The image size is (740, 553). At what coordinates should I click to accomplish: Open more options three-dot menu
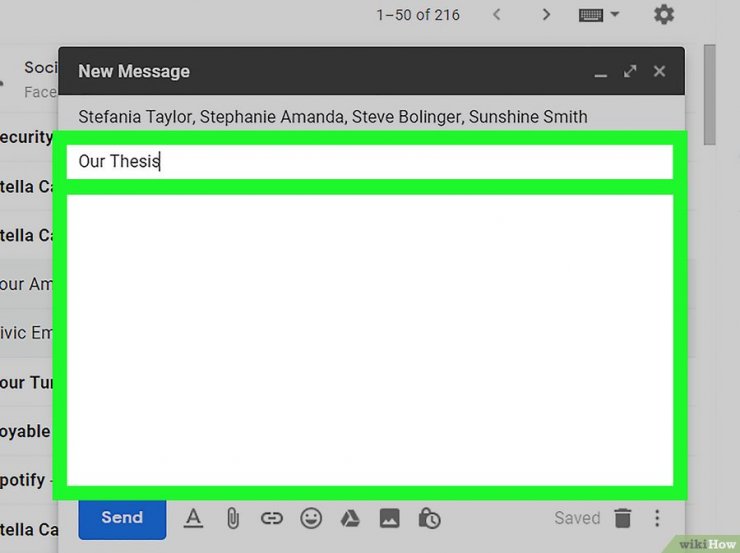tap(657, 518)
